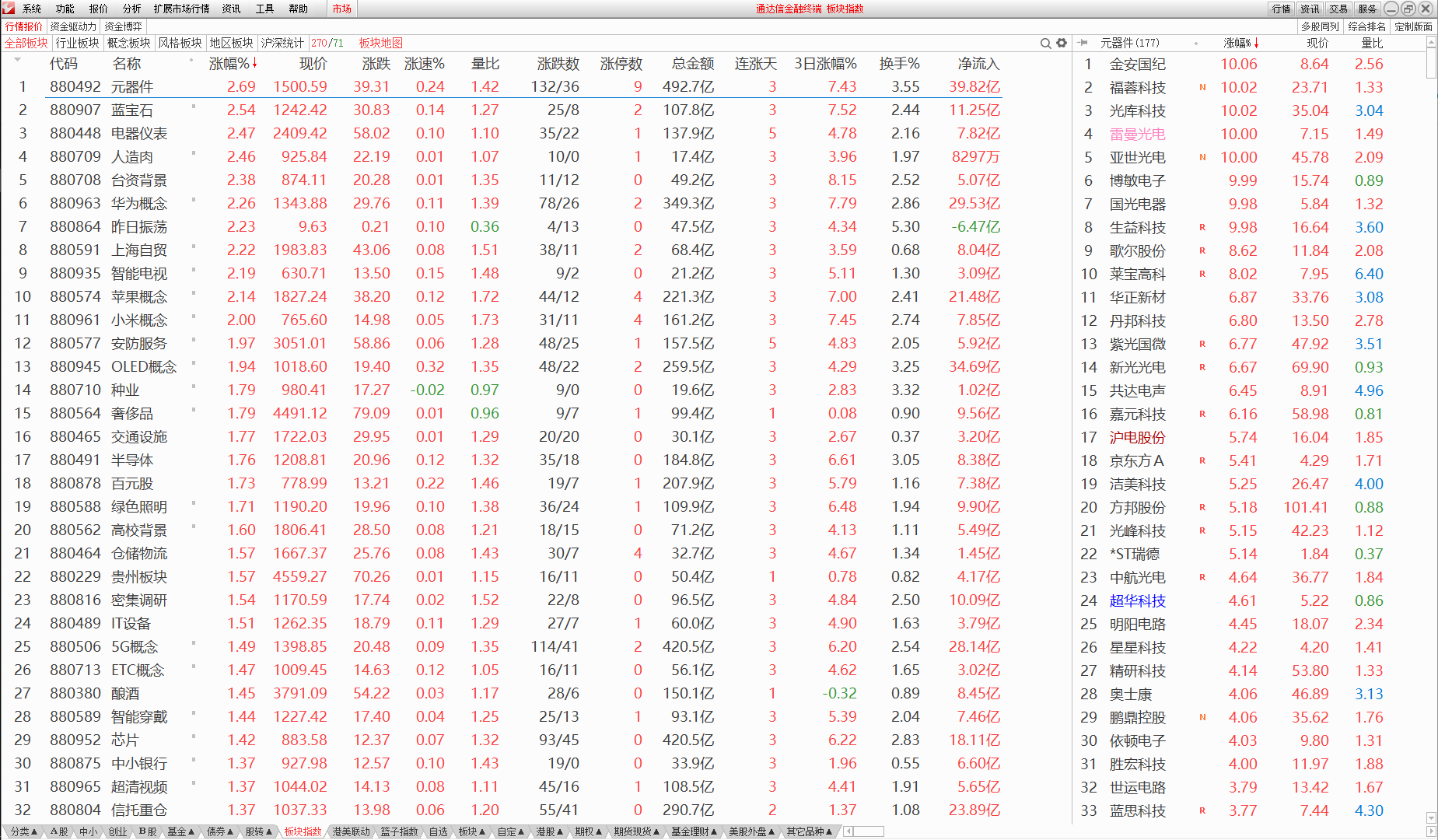Click the restore window button
This screenshot has height=840, width=1438.
[x=1408, y=9]
